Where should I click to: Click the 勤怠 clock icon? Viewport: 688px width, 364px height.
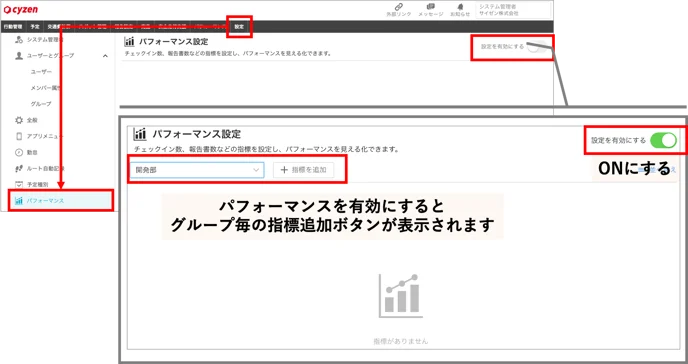[x=19, y=153]
